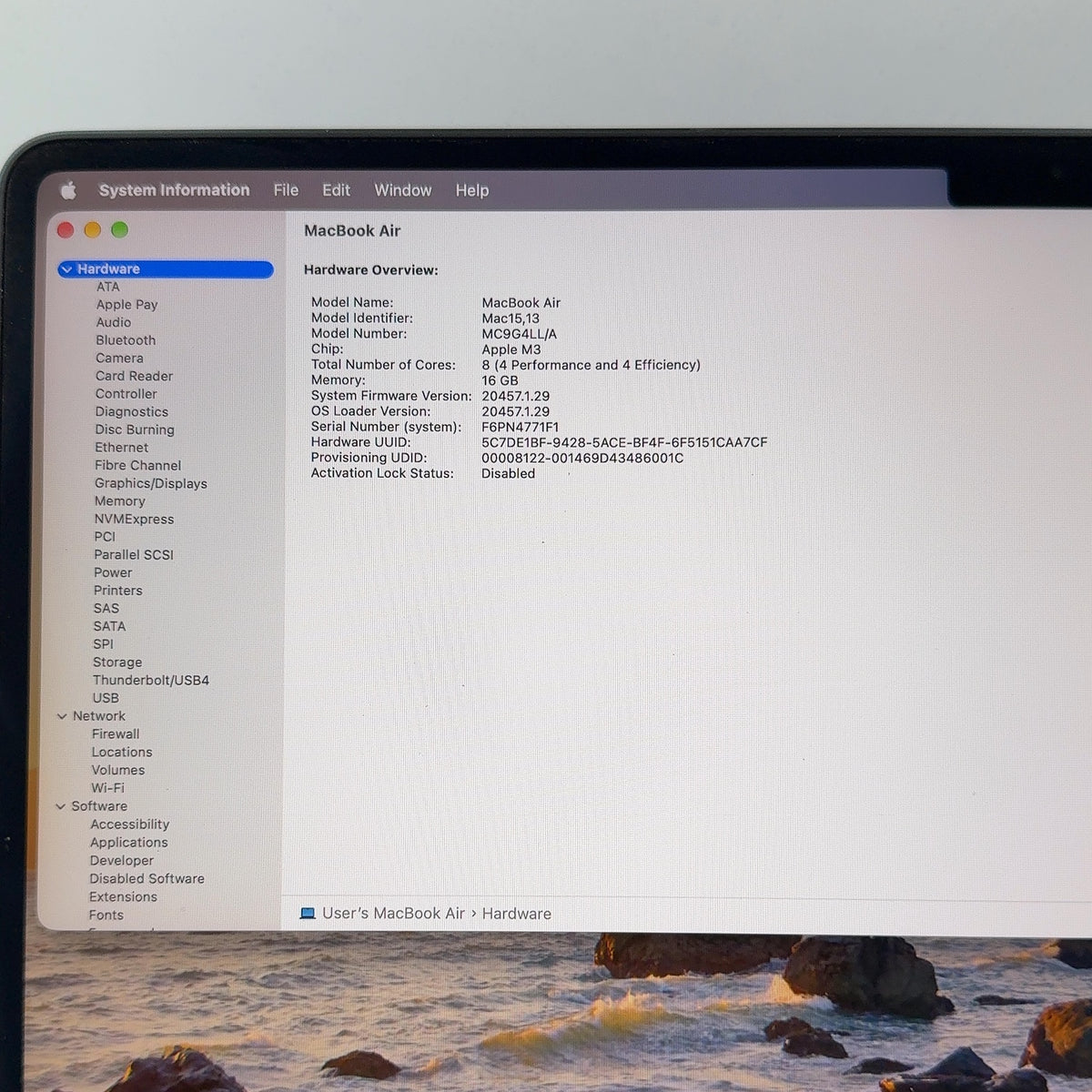Image resolution: width=1092 pixels, height=1092 pixels.
Task: Select the Network category in sidebar
Action: (x=98, y=716)
